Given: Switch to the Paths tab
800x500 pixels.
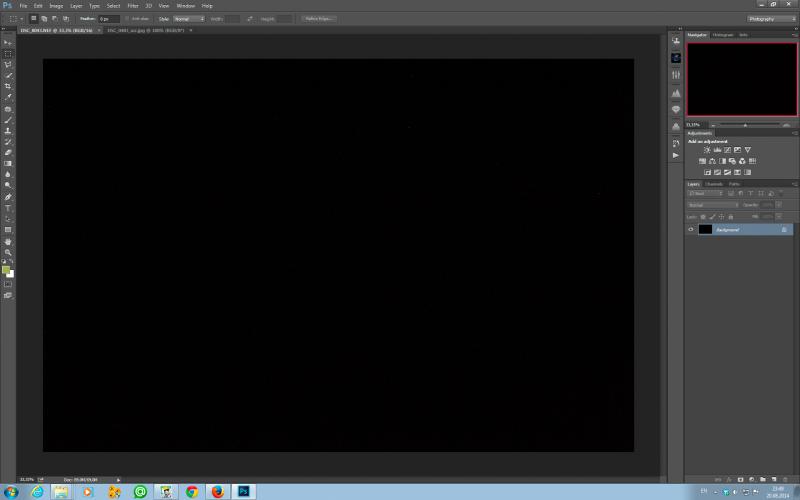Looking at the screenshot, I should pos(734,184).
